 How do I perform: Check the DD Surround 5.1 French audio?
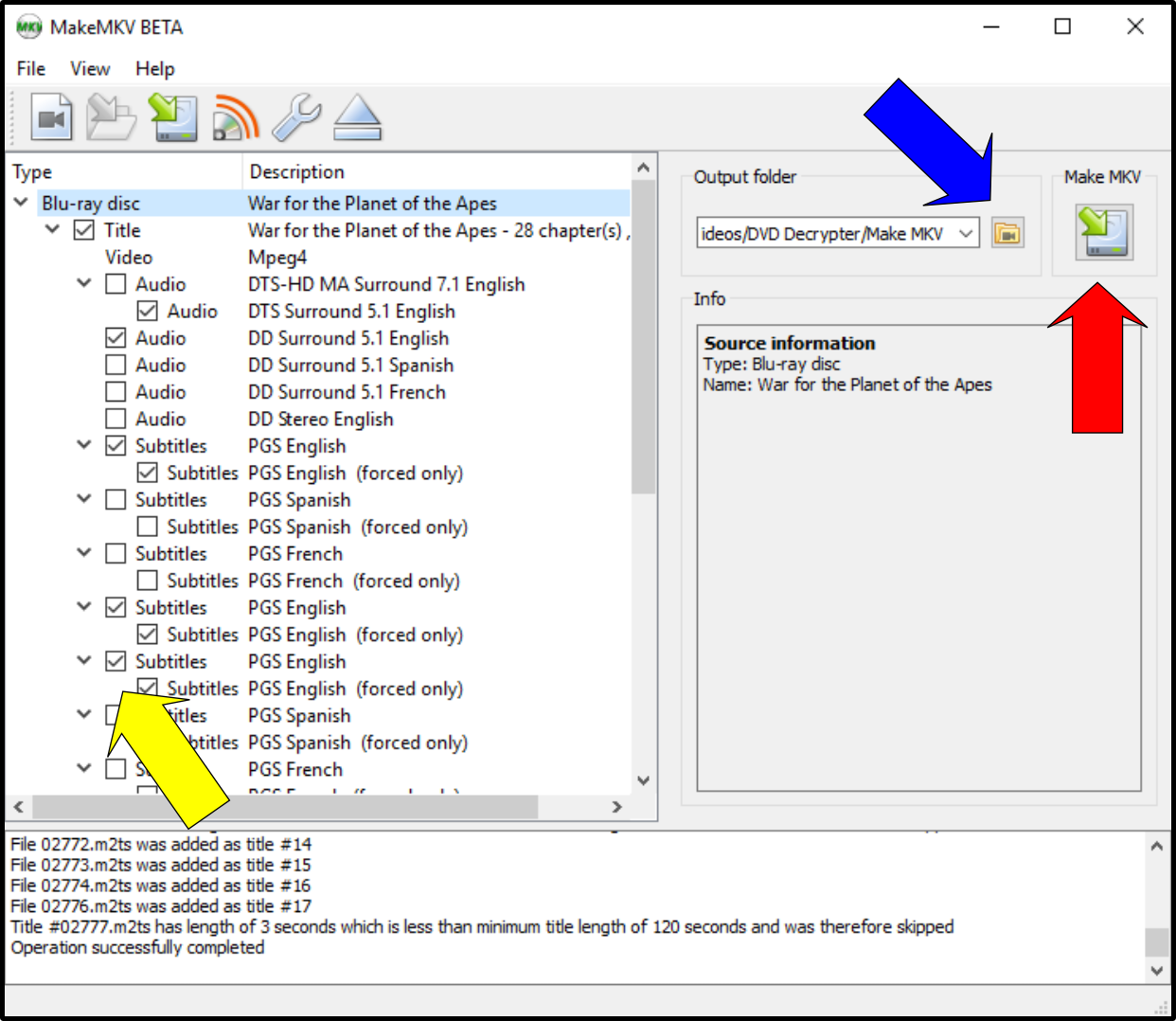[x=116, y=392]
